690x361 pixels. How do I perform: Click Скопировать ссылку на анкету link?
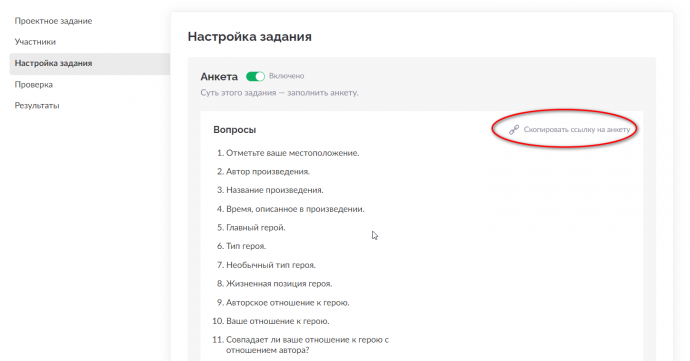pos(576,129)
